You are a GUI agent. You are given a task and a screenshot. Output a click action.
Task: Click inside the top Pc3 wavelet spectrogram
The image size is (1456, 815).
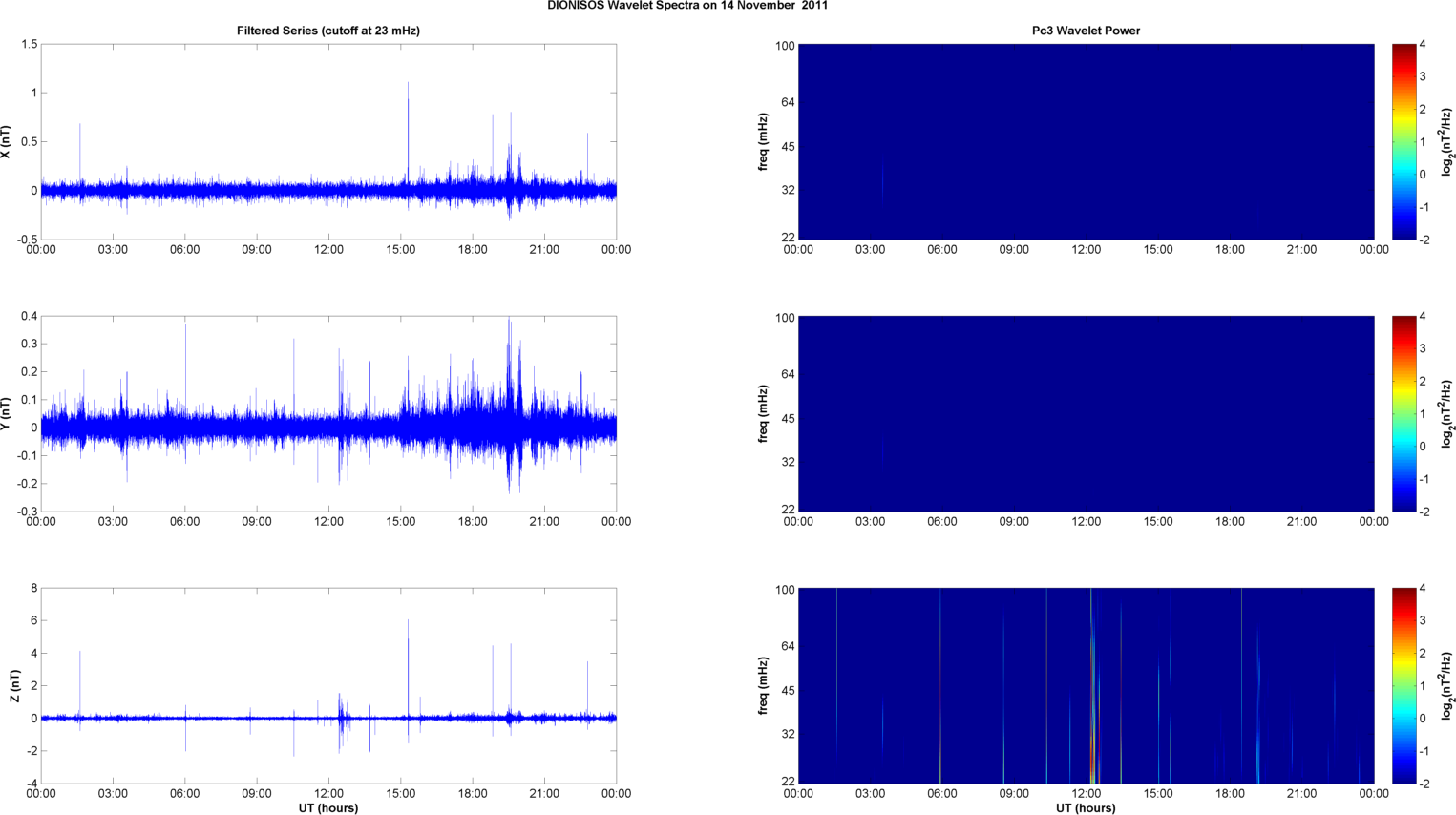click(1086, 141)
